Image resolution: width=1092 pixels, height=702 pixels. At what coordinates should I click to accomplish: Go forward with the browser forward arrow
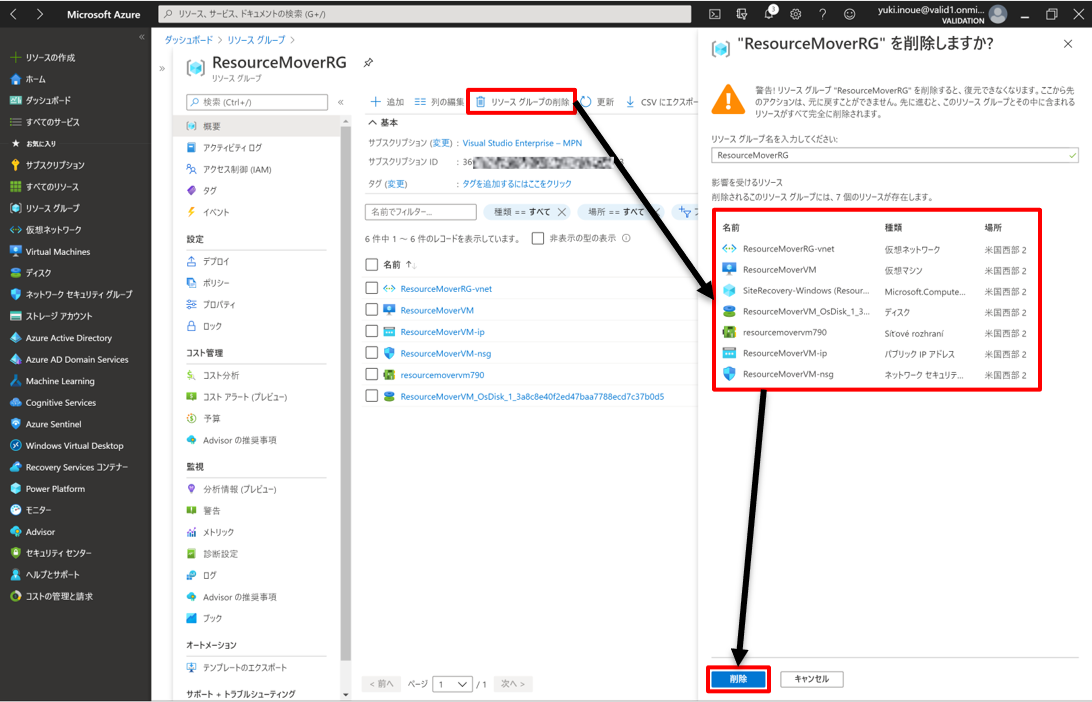click(39, 14)
